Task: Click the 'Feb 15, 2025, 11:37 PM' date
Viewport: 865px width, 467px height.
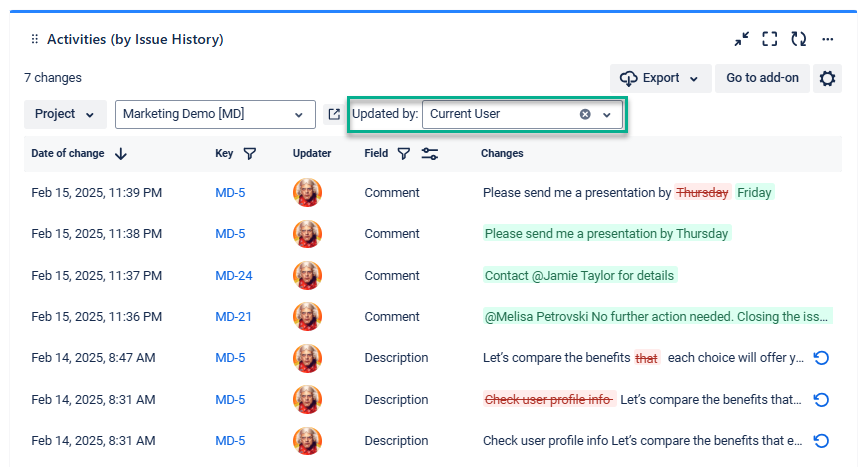Action: [97, 276]
